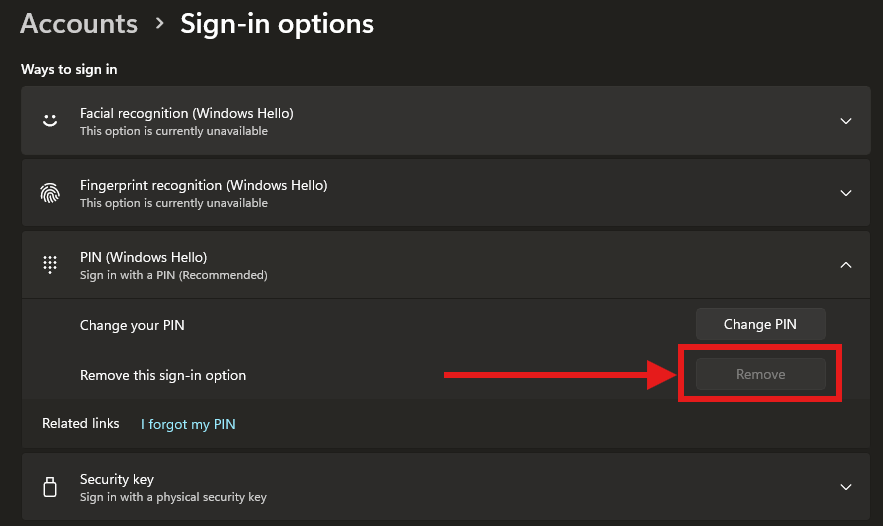This screenshot has height=526, width=883.
Task: Open the I forgot my PIN link
Action: (x=188, y=424)
